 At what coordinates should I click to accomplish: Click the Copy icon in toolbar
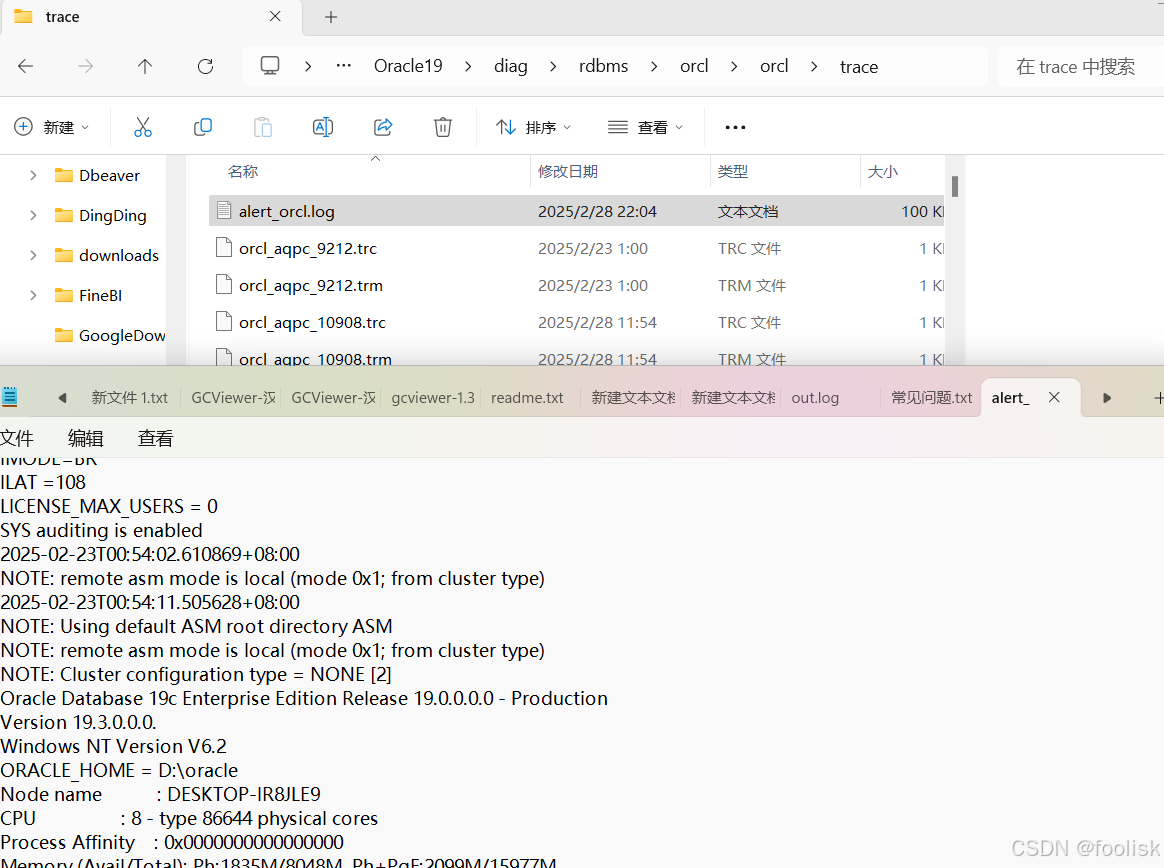[x=203, y=127]
